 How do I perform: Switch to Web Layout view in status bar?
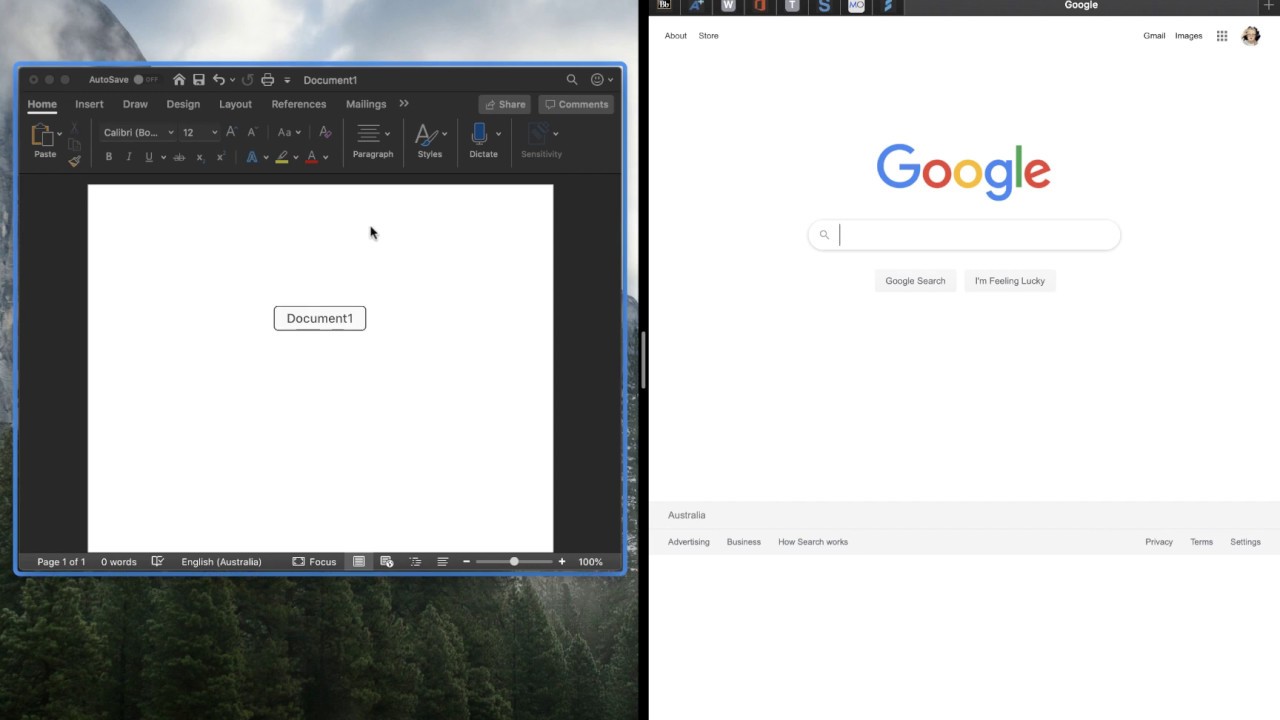click(387, 562)
